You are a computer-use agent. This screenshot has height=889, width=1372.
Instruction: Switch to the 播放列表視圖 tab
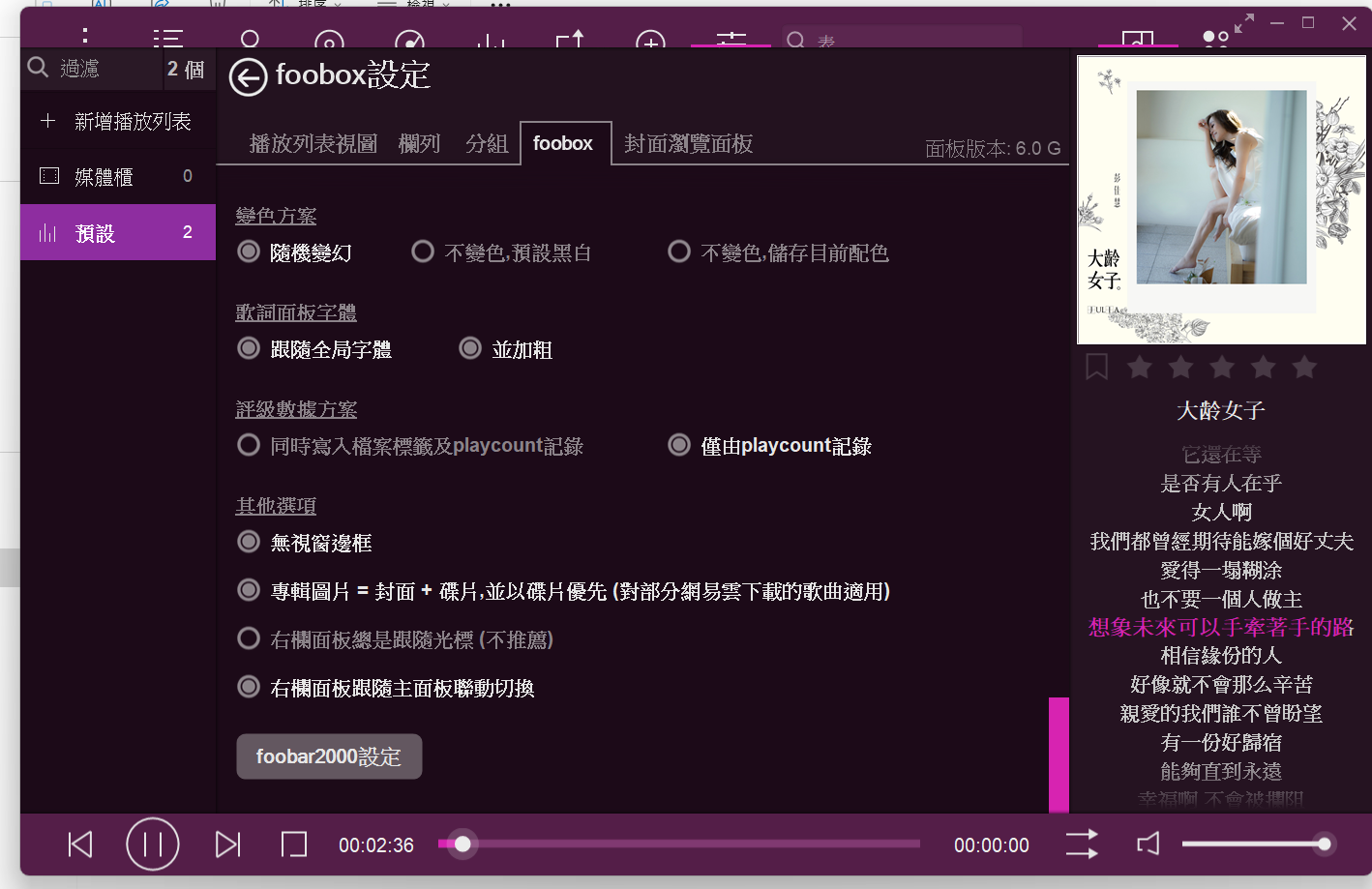[313, 143]
